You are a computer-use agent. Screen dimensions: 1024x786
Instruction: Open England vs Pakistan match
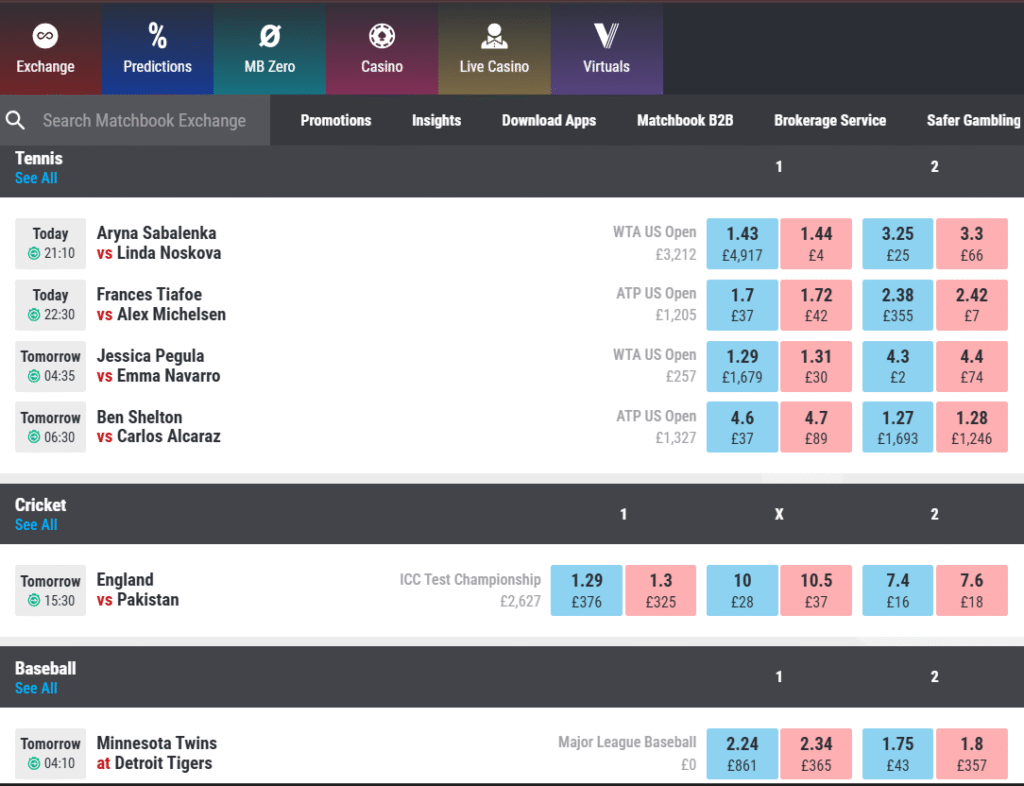pos(137,590)
